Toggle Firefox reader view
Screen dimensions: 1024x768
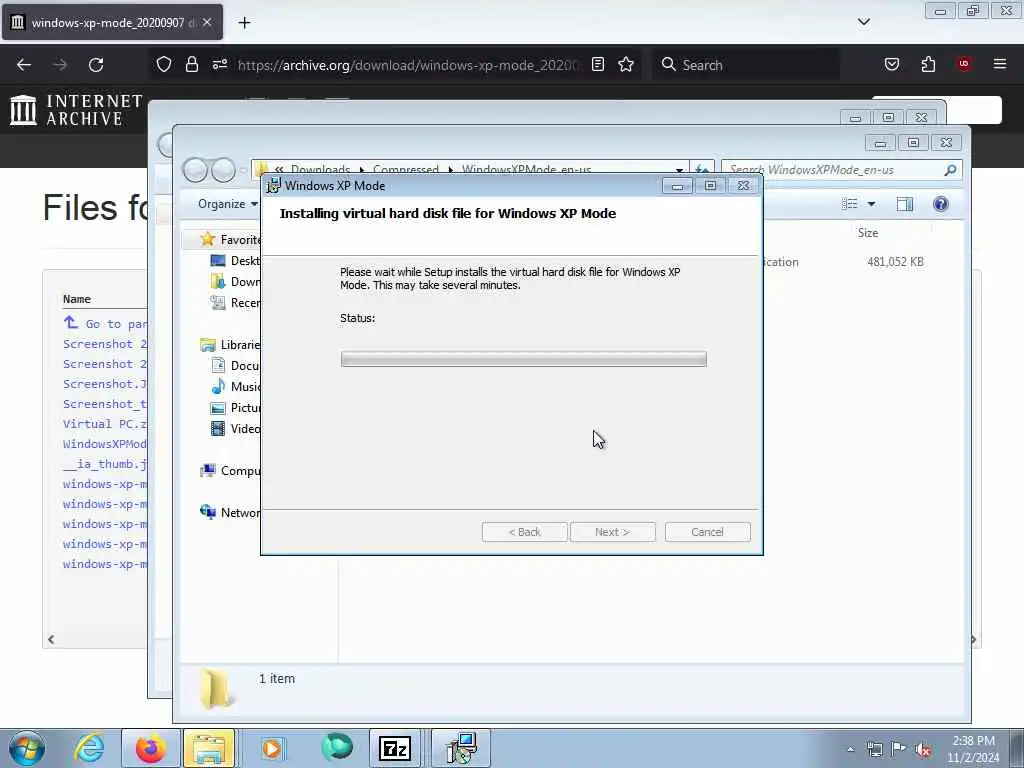click(598, 64)
